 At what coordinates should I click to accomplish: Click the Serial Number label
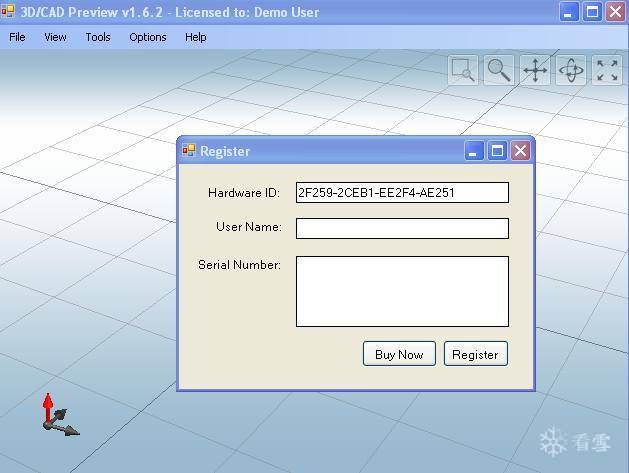coord(239,265)
